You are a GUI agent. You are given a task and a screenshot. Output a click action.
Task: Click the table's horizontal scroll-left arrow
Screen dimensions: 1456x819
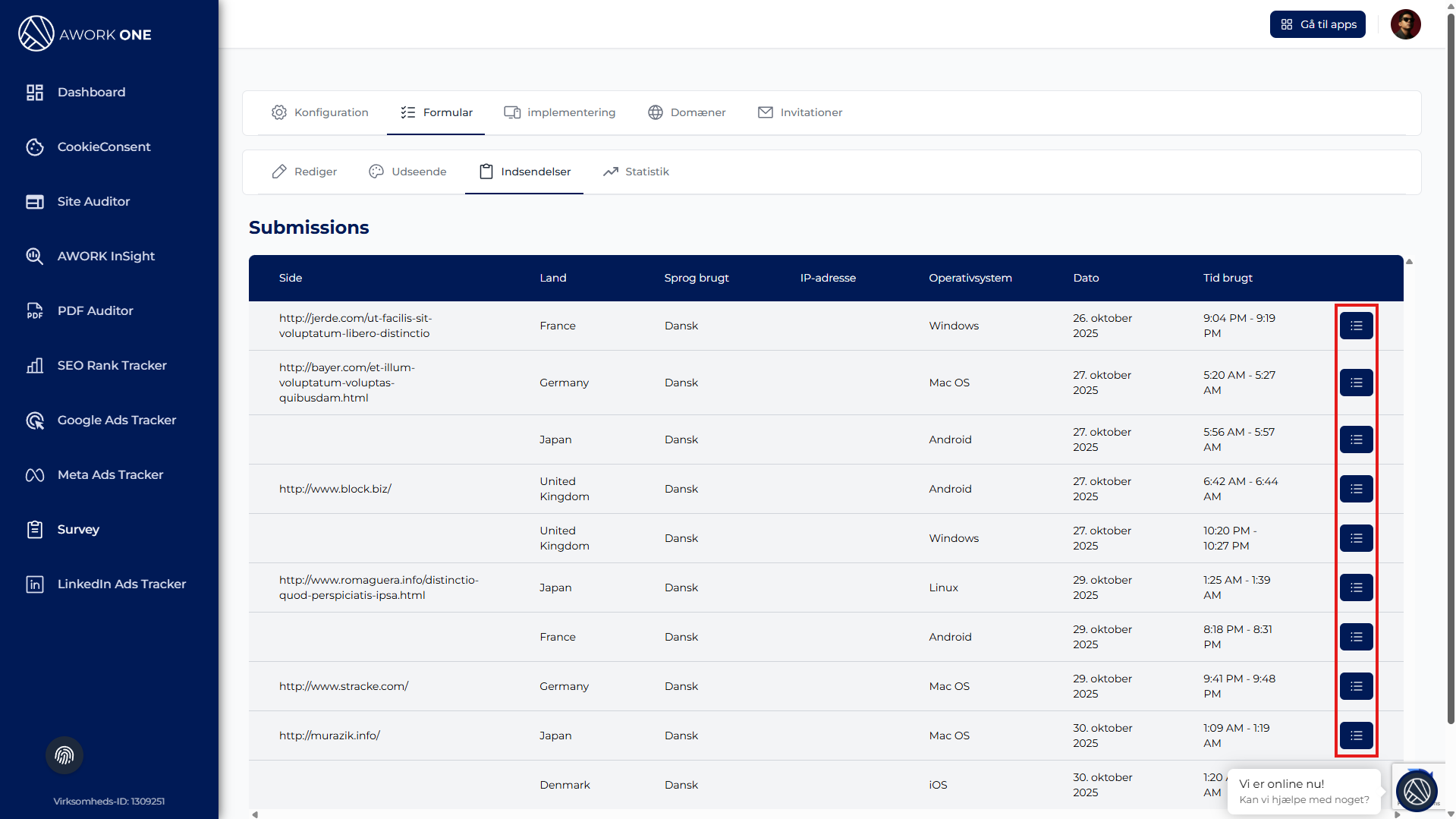tap(255, 814)
